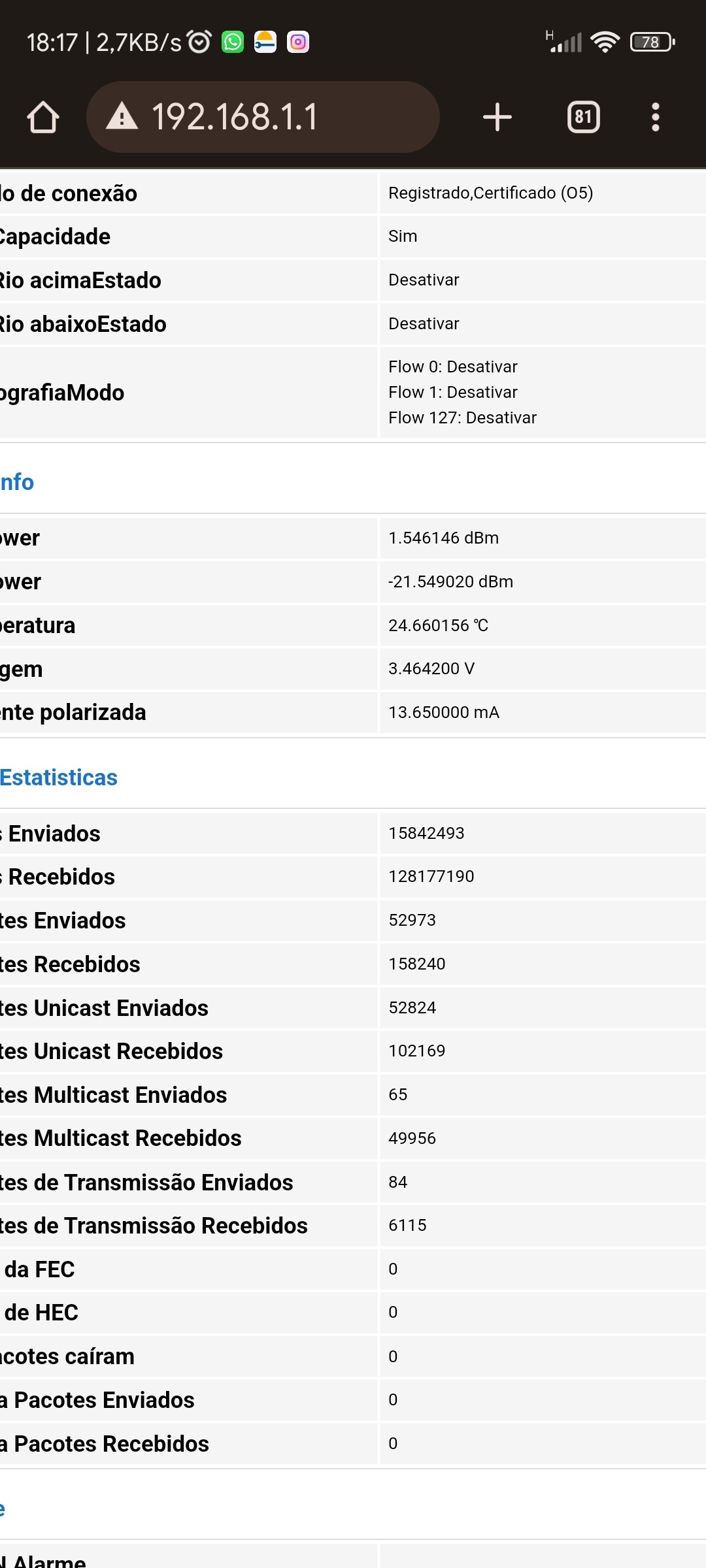Tap the Instagram notification icon

click(298, 42)
